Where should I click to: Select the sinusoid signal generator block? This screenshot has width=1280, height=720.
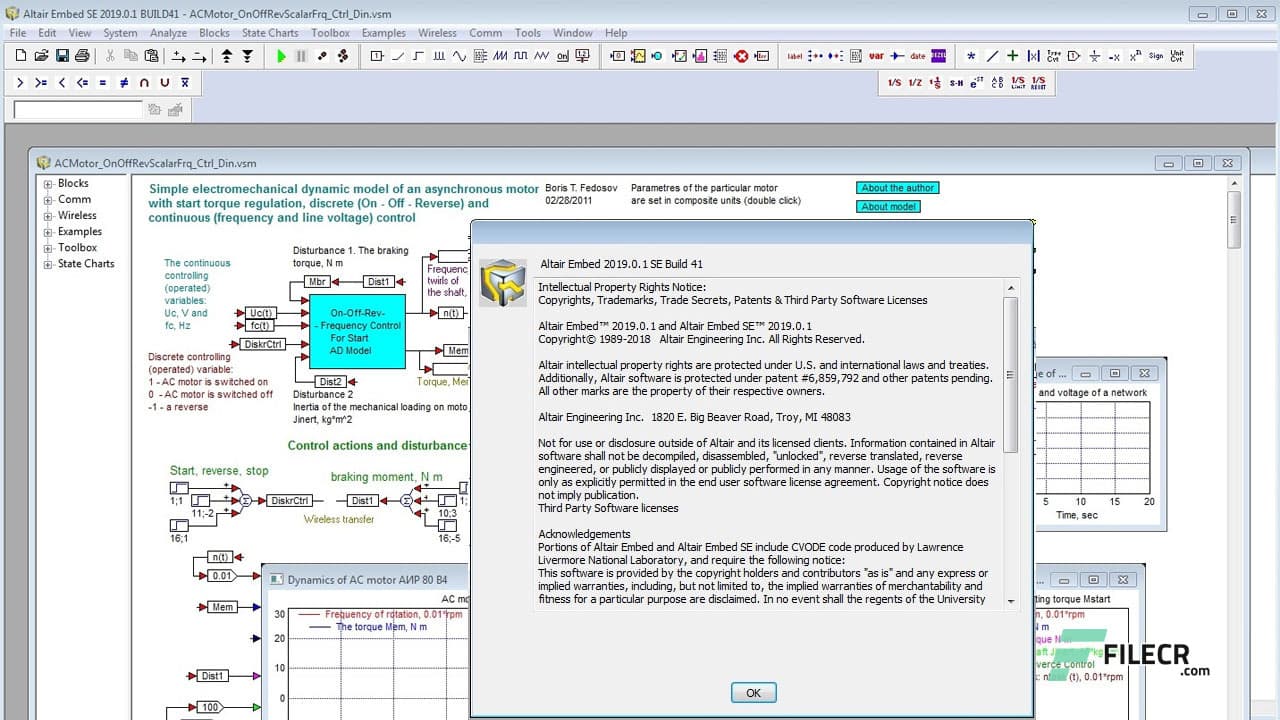click(x=460, y=56)
